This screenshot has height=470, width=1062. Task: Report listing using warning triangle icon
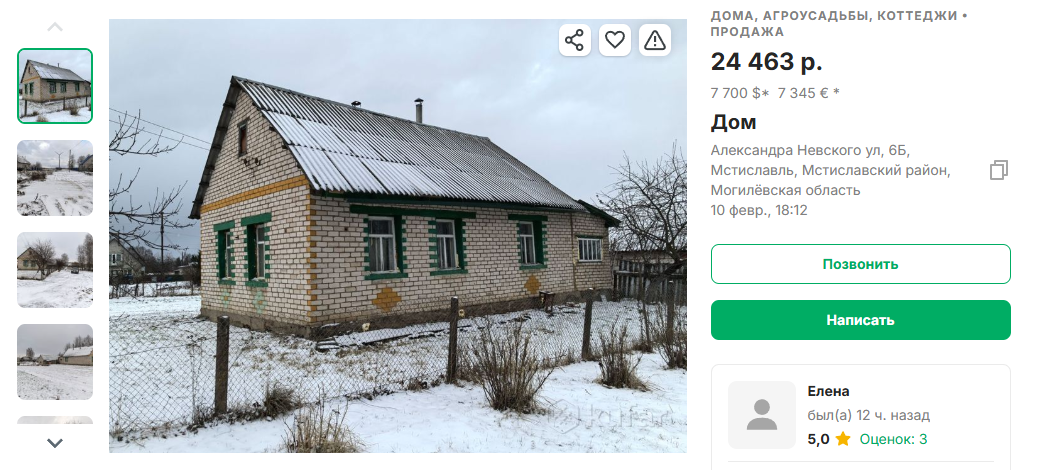(655, 40)
